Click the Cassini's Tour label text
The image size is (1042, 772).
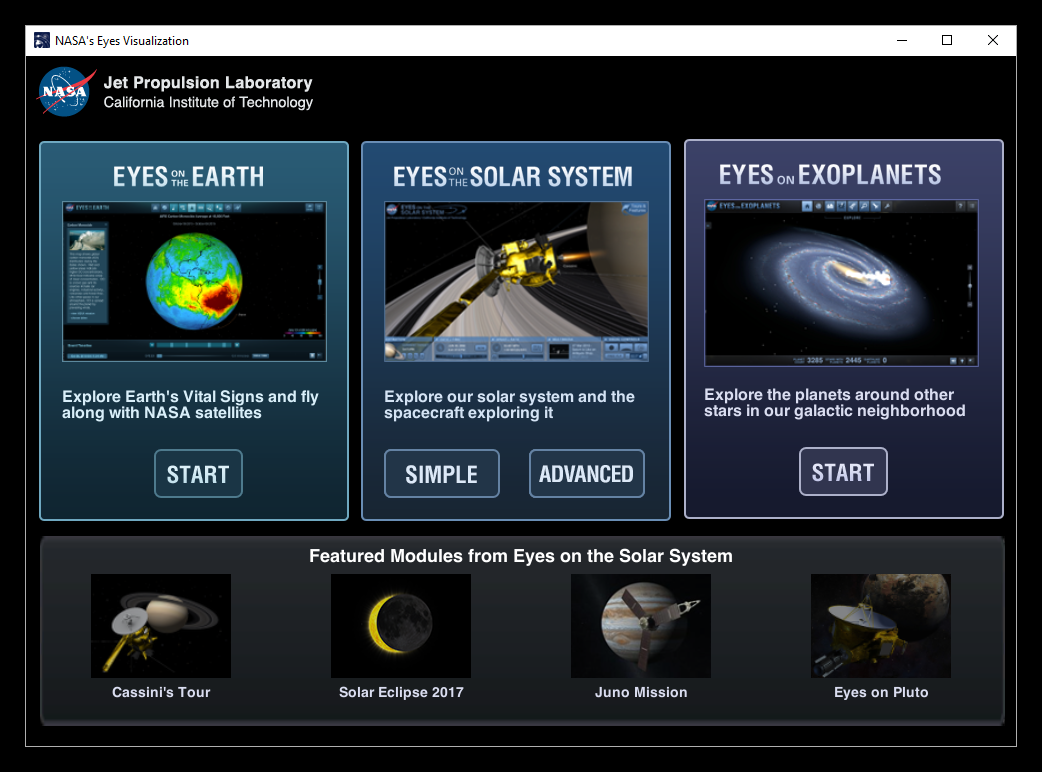point(160,692)
